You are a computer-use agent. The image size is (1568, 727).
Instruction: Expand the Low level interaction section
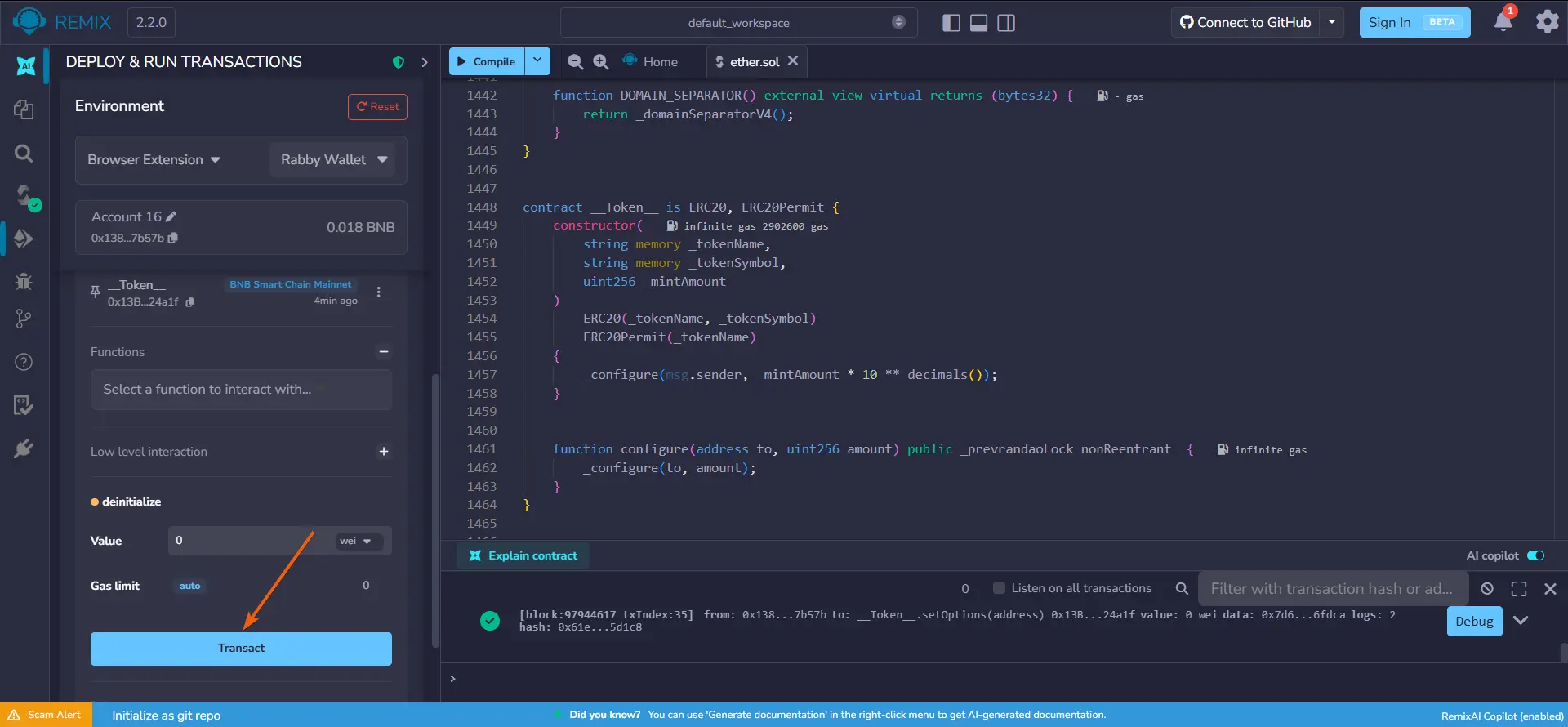[x=383, y=452]
